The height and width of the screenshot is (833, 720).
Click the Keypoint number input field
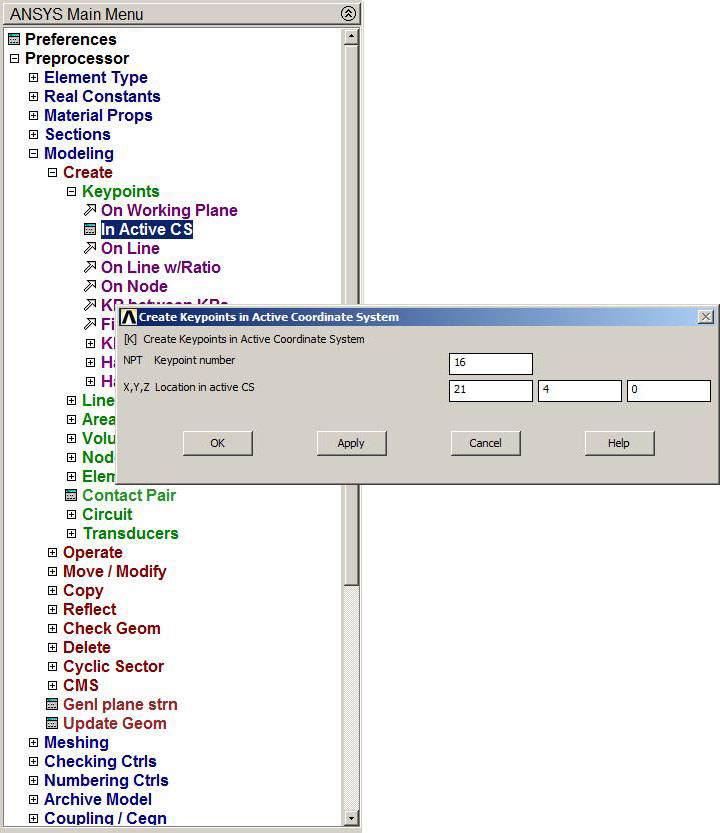coord(490,363)
